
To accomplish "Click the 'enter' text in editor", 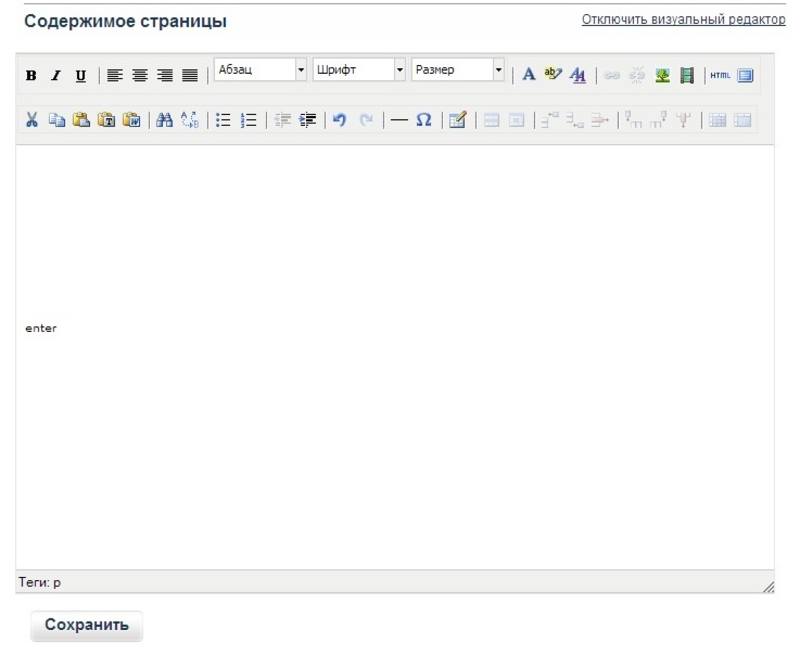I will pos(41,328).
